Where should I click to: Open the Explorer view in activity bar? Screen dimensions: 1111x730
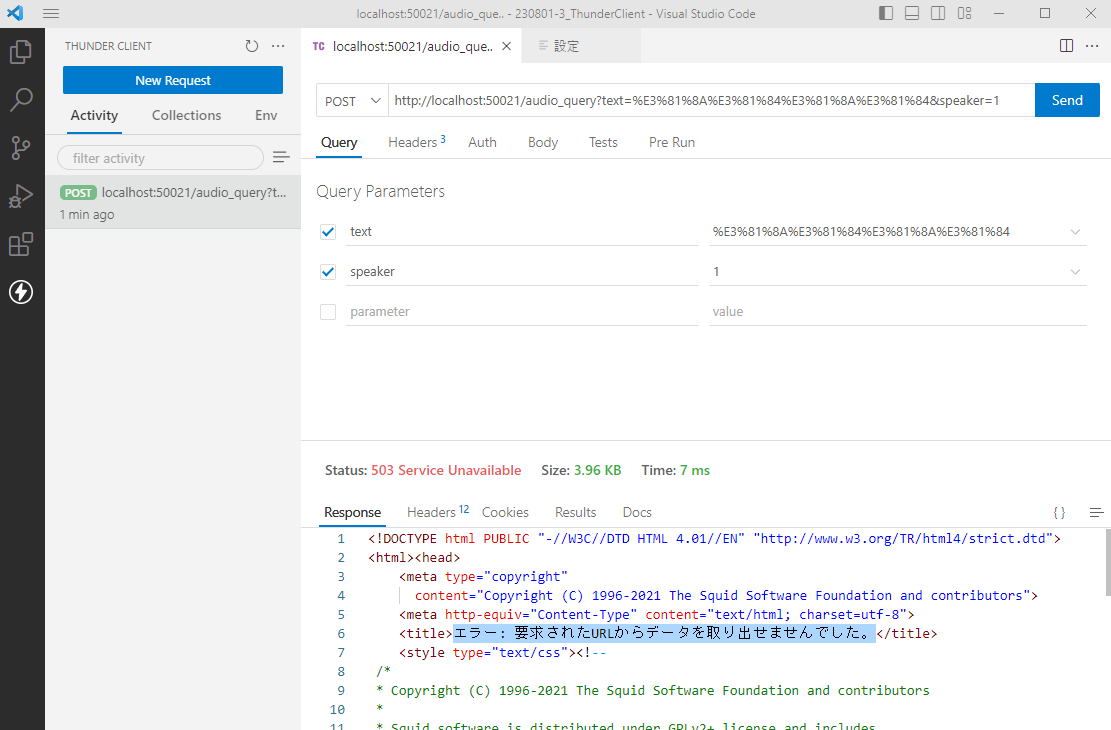point(21,52)
